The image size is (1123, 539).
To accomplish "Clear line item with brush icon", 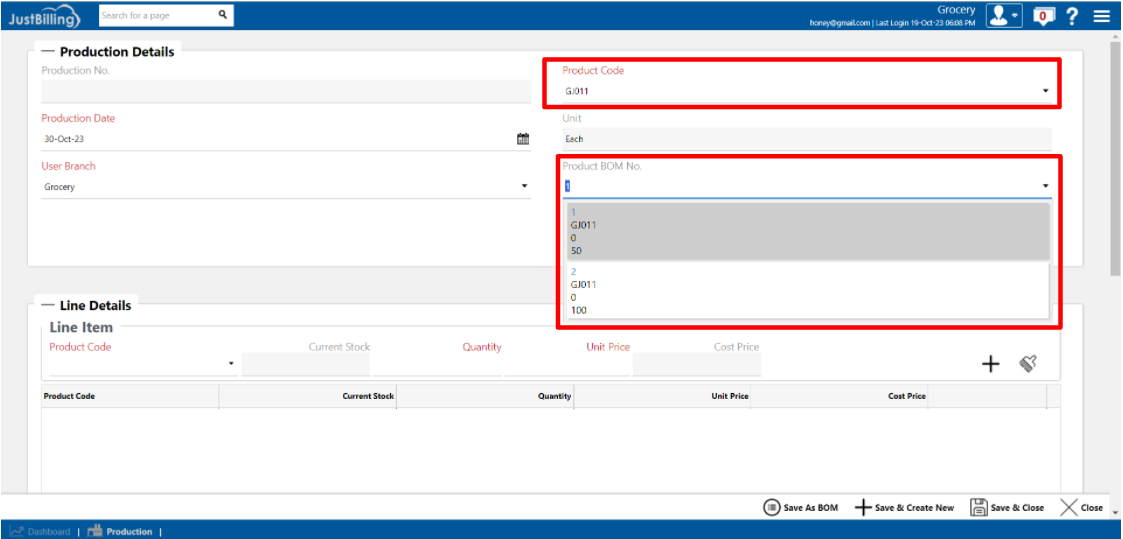I will pos(1027,364).
